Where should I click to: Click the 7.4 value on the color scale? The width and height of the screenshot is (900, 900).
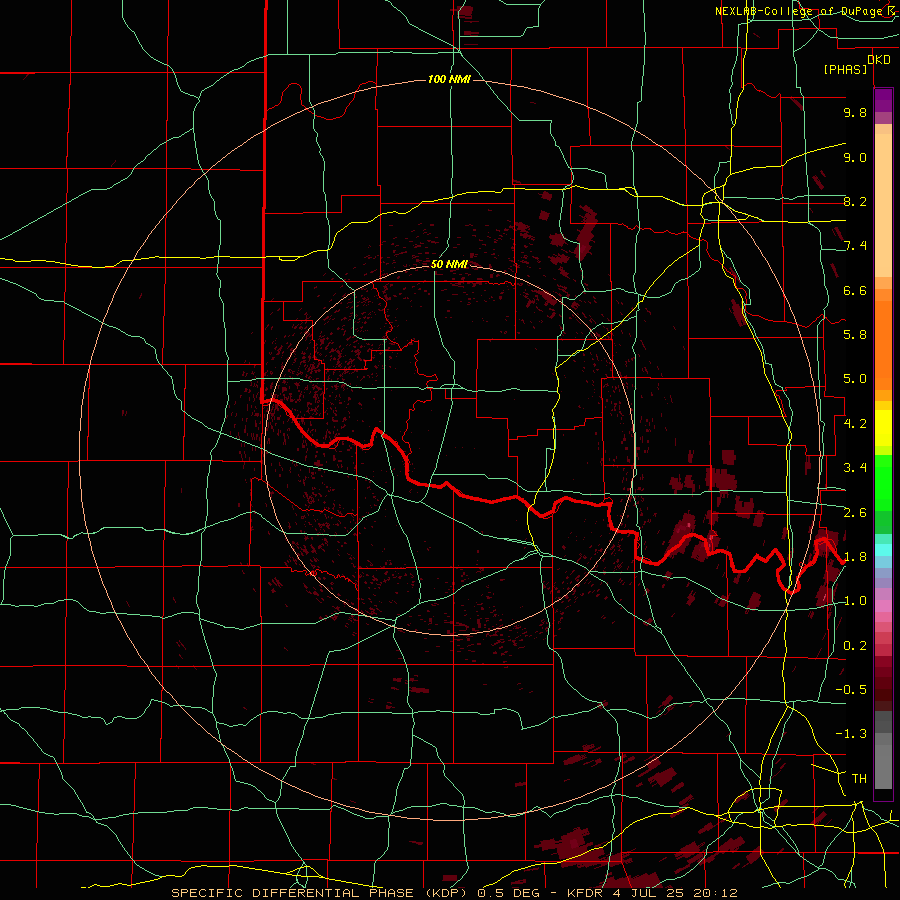pyautogui.click(x=855, y=246)
